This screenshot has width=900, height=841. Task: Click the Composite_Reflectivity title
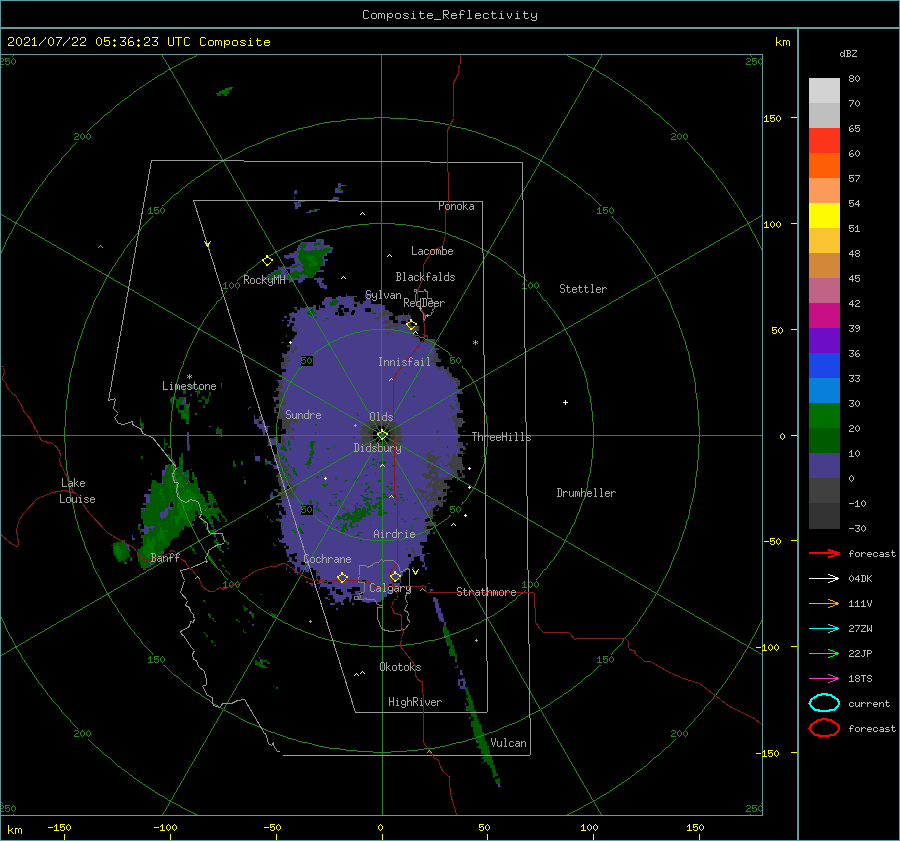[x=450, y=15]
